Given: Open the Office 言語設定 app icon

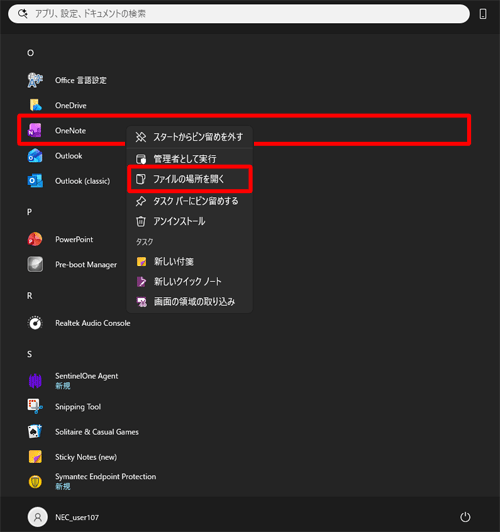Looking at the screenshot, I should [x=35, y=80].
